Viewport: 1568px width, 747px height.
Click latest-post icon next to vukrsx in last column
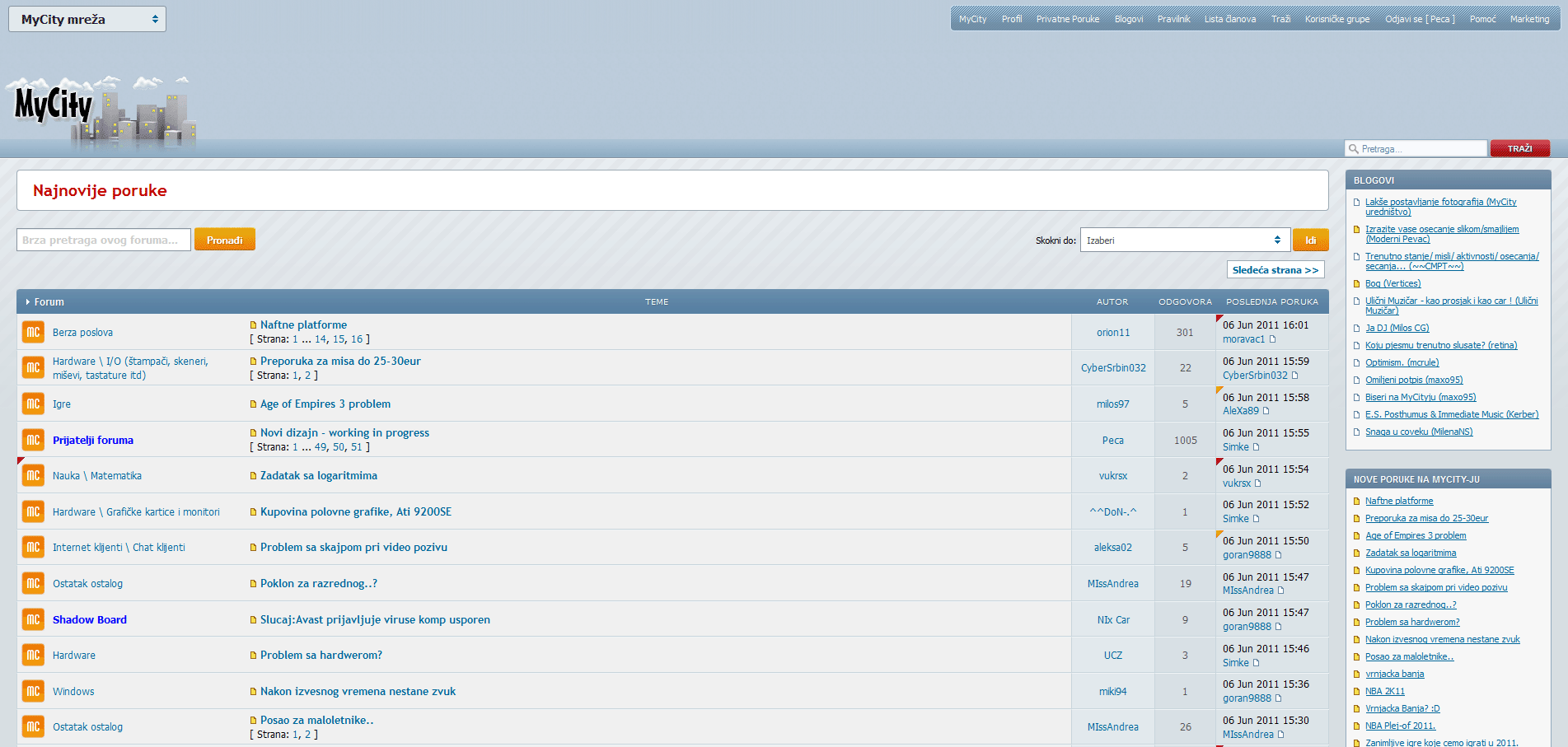point(1258,483)
